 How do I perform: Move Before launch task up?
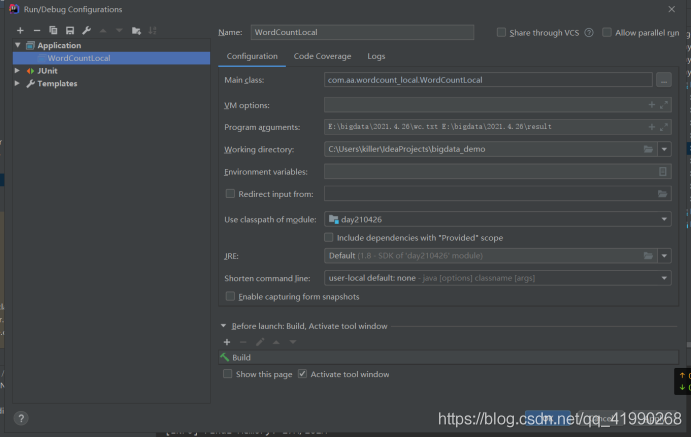click(x=276, y=342)
